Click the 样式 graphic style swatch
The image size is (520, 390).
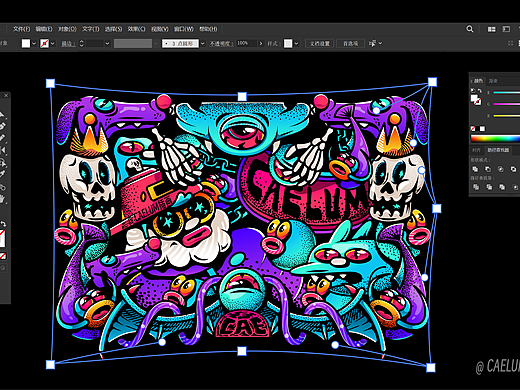(x=288, y=43)
